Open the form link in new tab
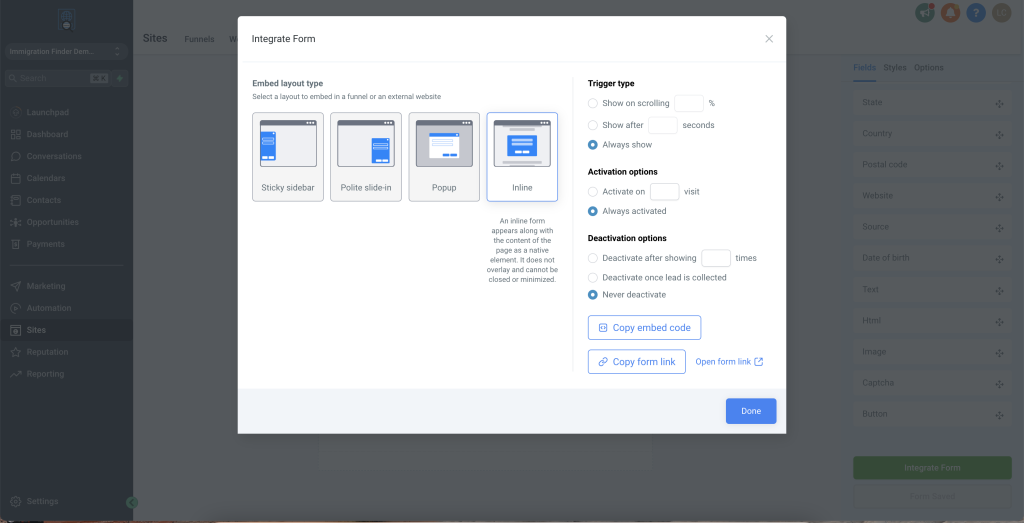The height and width of the screenshot is (523, 1024). 729,362
